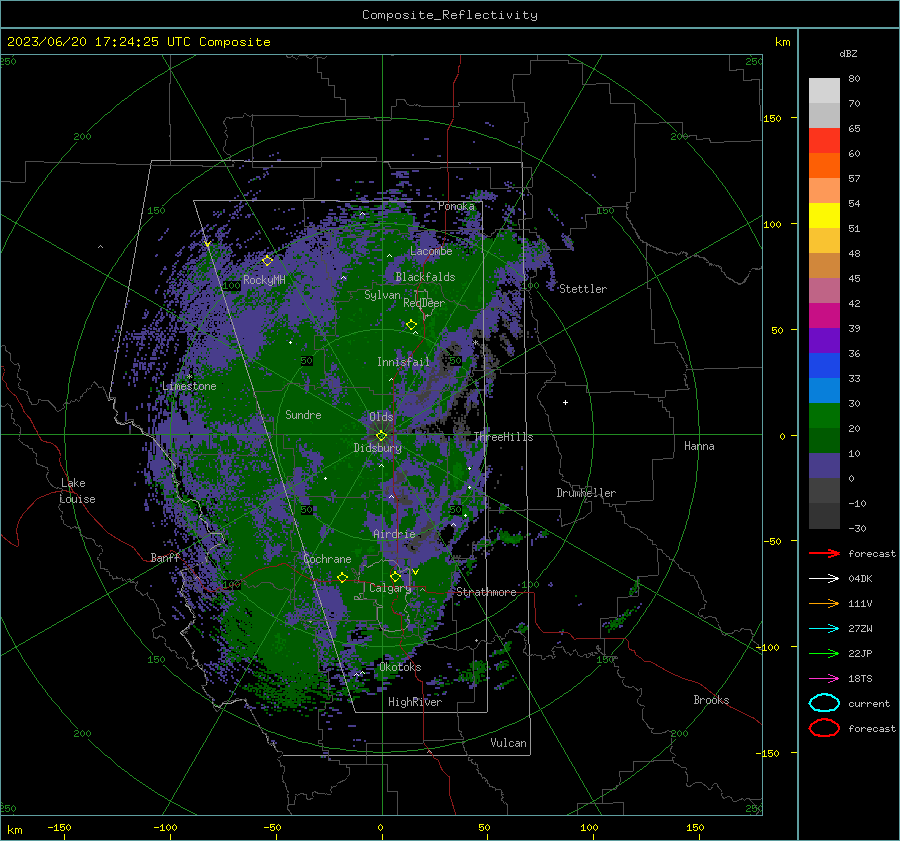Click the Ponoka city label
Screen dimensions: 900x841
(456, 206)
